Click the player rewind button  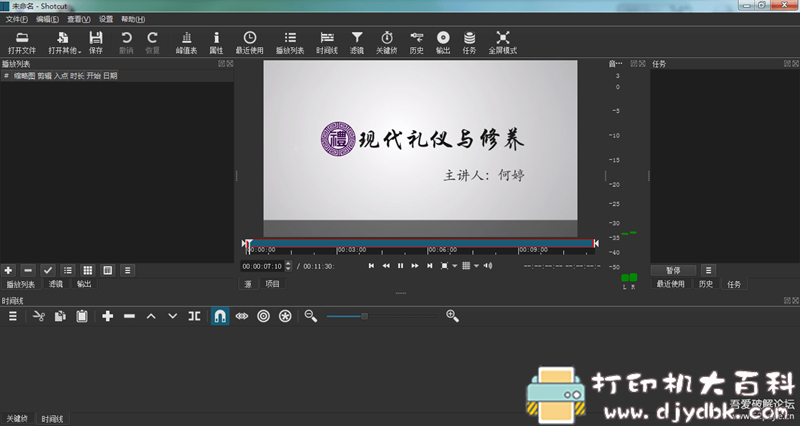pos(386,266)
